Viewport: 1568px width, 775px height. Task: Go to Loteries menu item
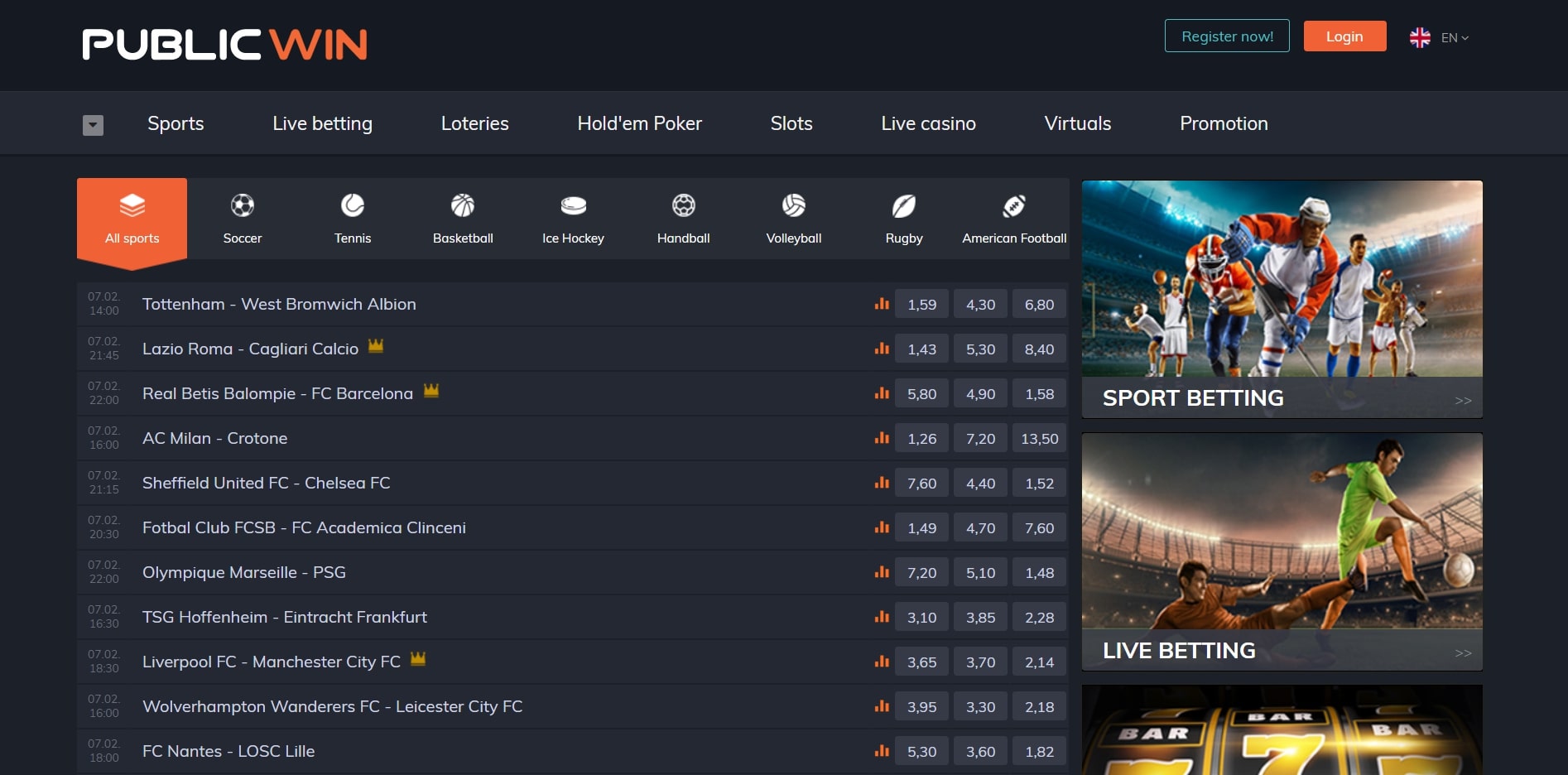(x=474, y=123)
